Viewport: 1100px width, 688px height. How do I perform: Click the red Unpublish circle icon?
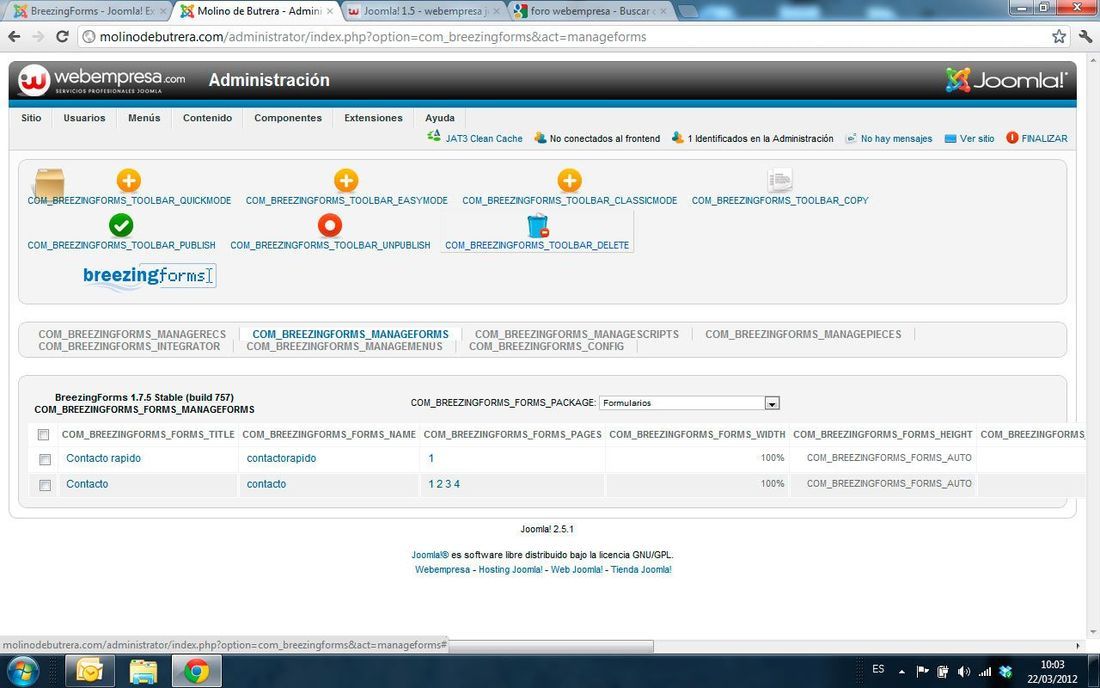[x=330, y=225]
